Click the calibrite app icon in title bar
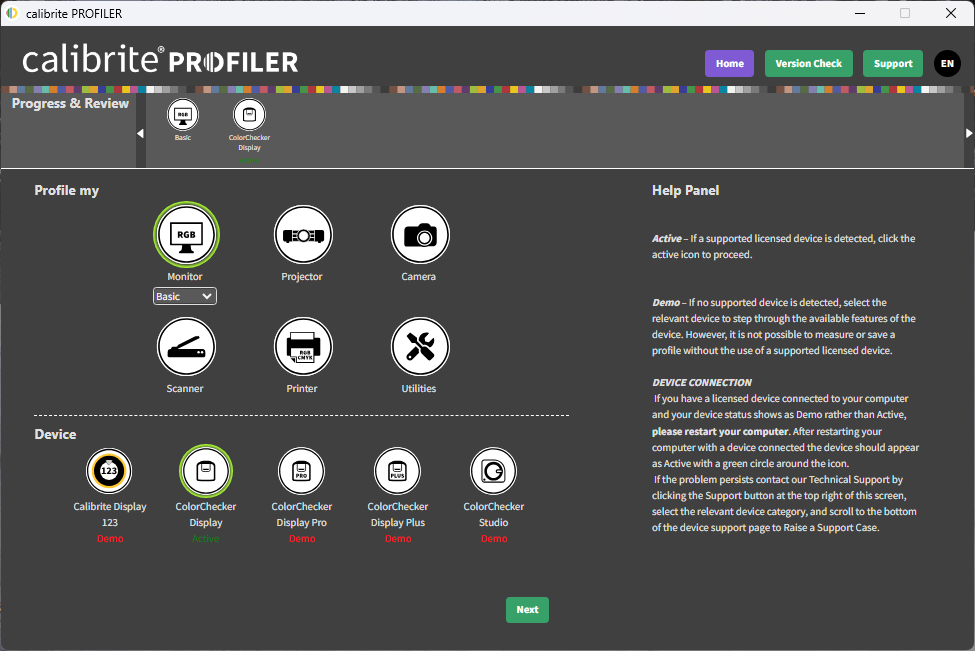The image size is (975, 651). [12, 13]
